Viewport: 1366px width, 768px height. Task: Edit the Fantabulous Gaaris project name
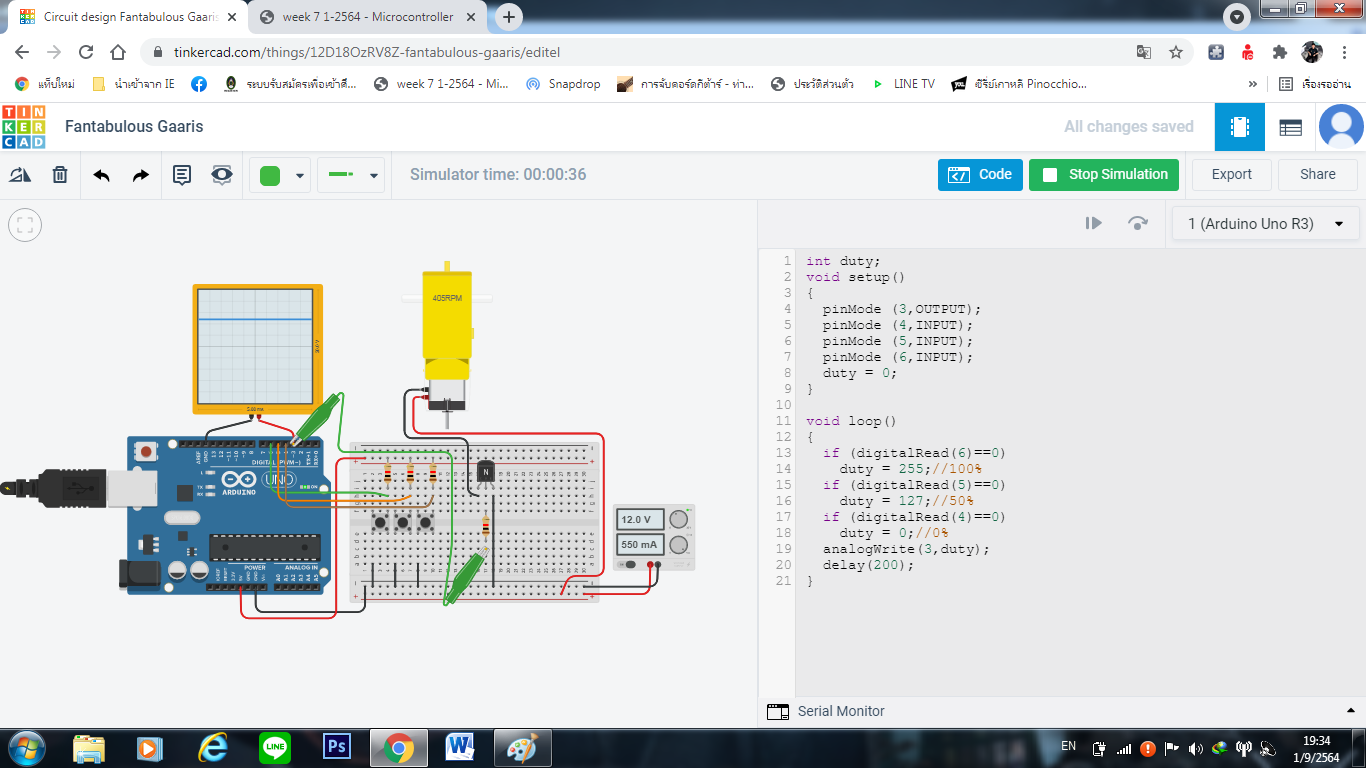[134, 126]
